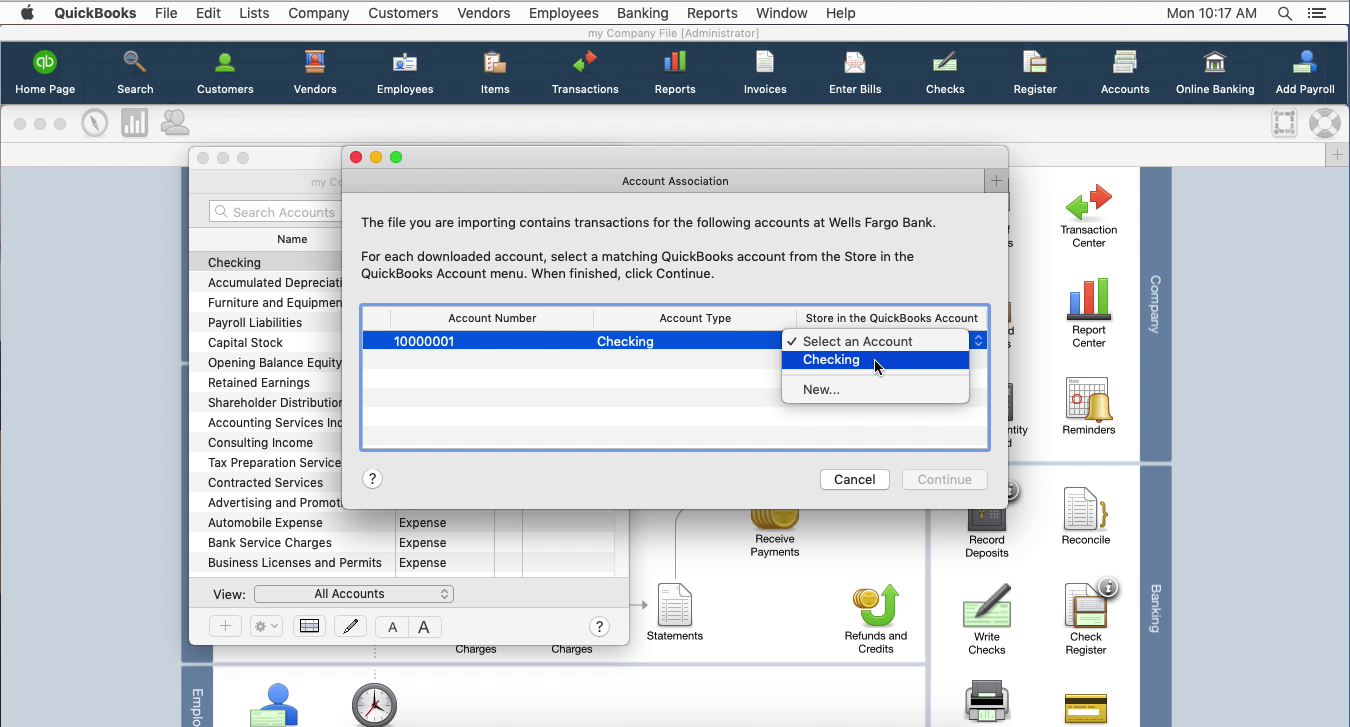Click the larger font A button

coord(424,627)
